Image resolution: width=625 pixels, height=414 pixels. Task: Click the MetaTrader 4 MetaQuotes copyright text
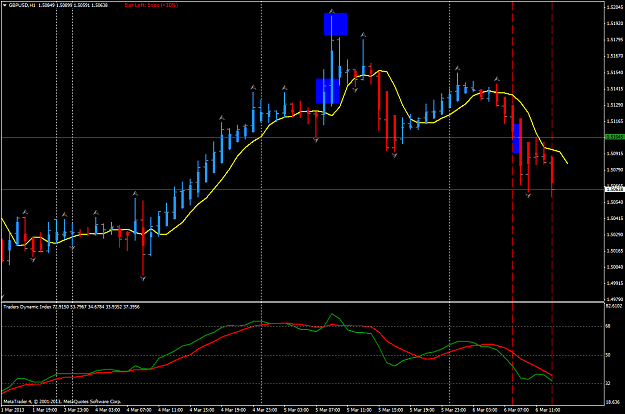(x=62, y=401)
